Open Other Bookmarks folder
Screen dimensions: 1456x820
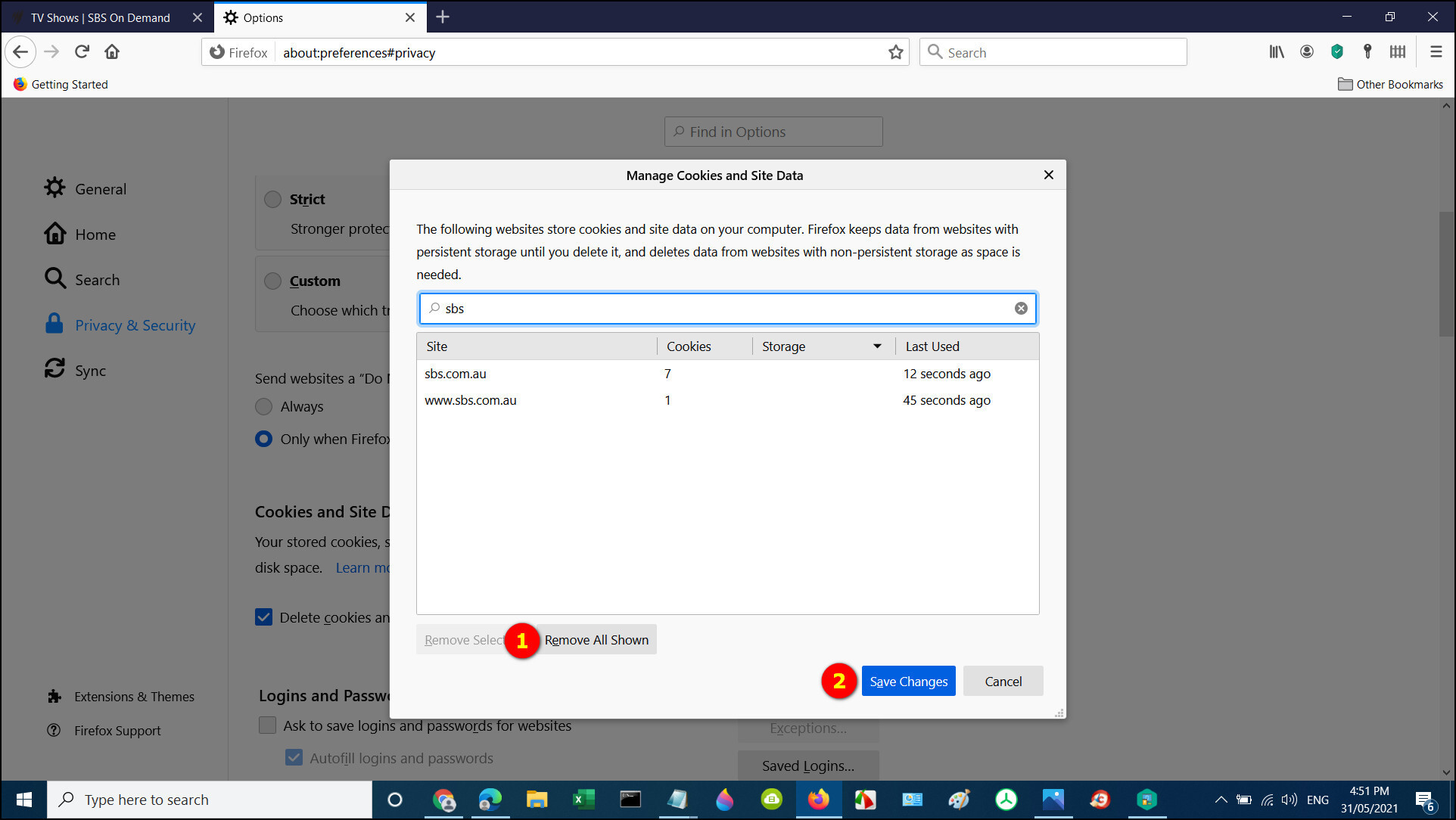[x=1390, y=85]
